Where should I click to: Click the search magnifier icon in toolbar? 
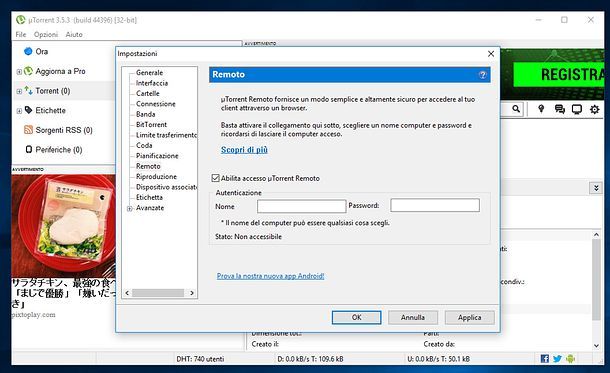coord(516,109)
